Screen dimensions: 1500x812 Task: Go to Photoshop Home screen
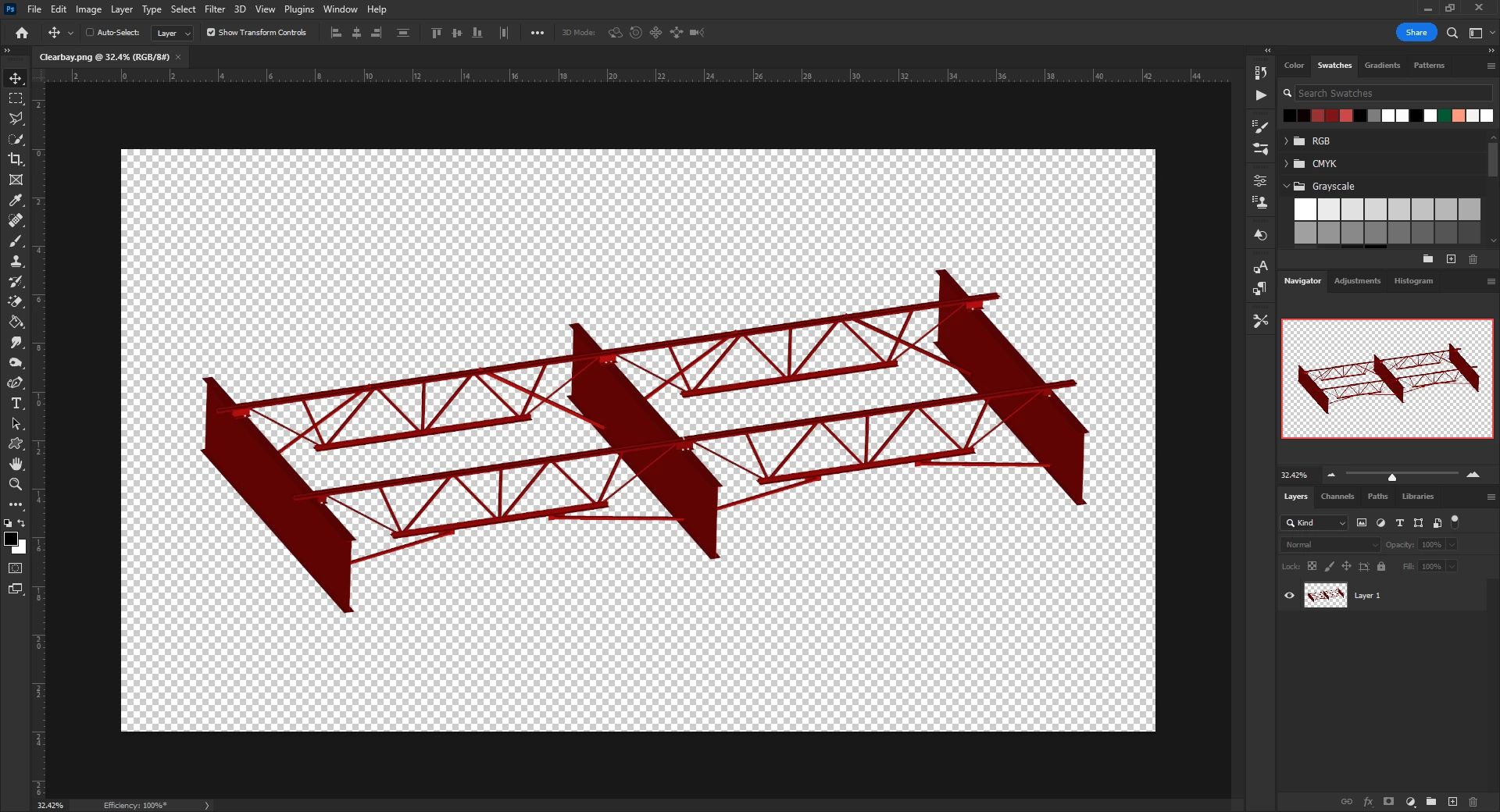click(x=22, y=33)
